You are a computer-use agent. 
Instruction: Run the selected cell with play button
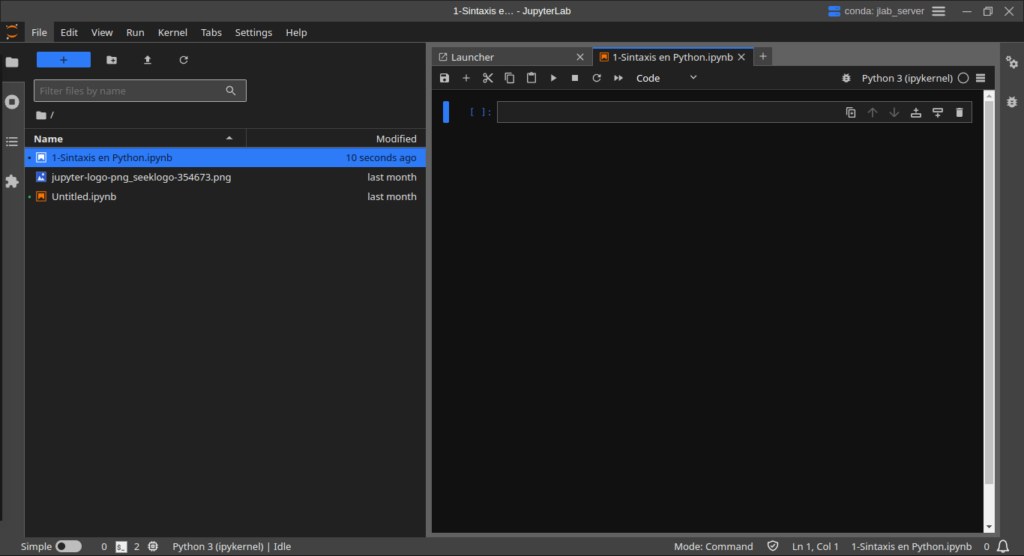553,78
